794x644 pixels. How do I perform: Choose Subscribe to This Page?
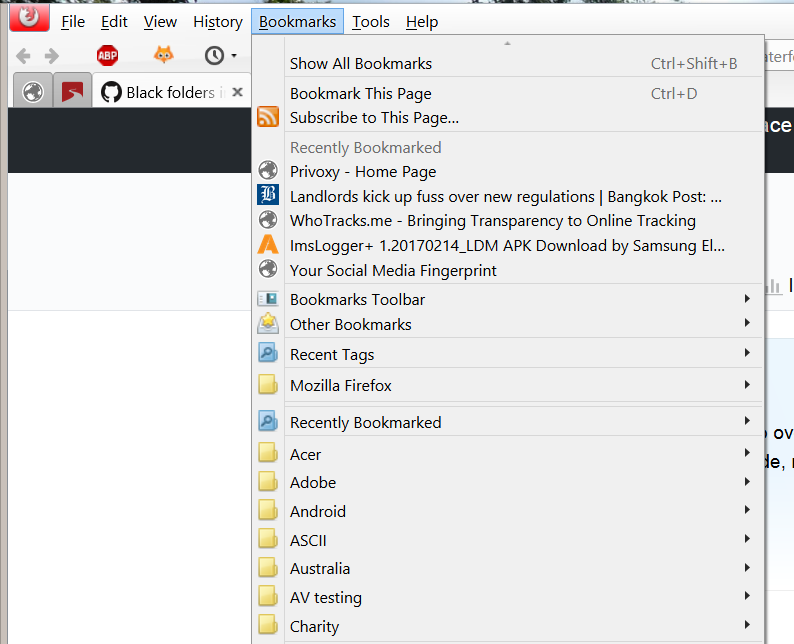pyautogui.click(x=509, y=117)
